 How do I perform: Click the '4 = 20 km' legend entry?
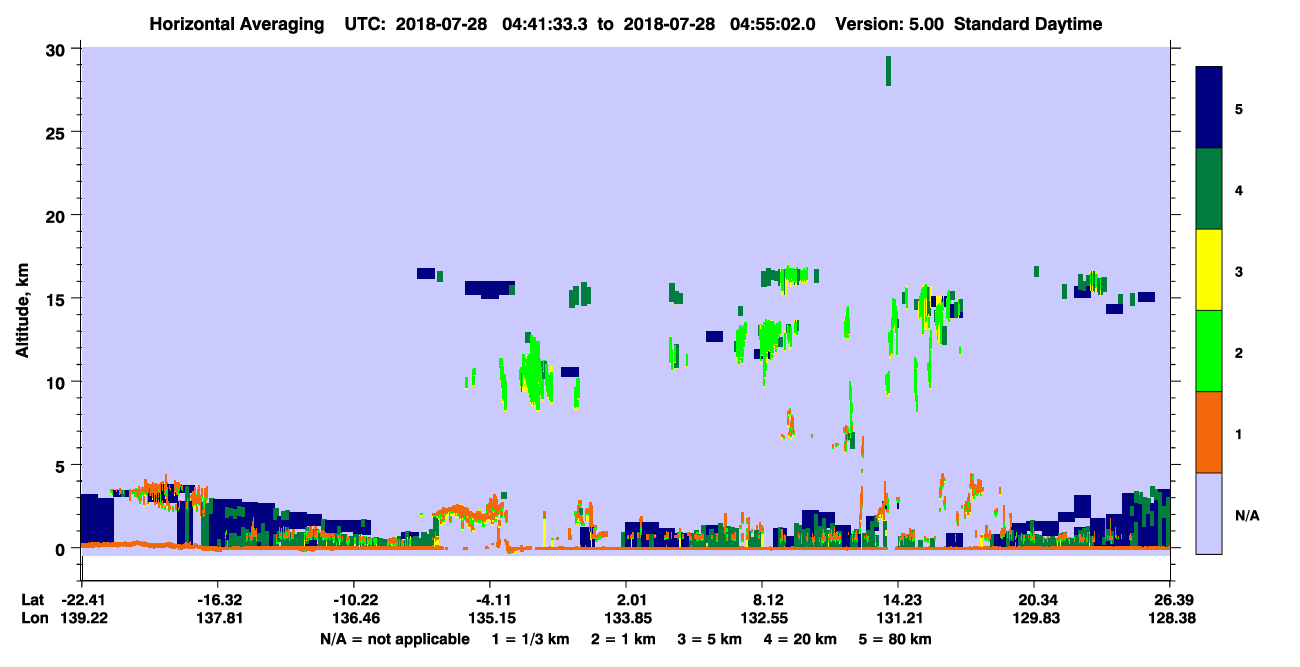coord(800,638)
